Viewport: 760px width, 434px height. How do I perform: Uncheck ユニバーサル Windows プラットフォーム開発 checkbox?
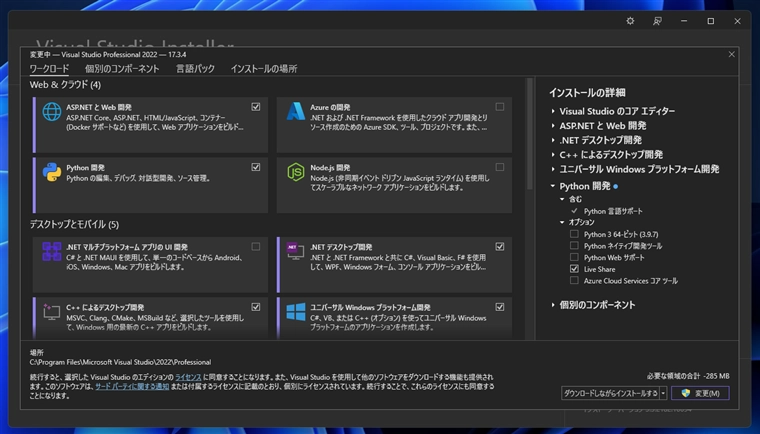coord(500,307)
